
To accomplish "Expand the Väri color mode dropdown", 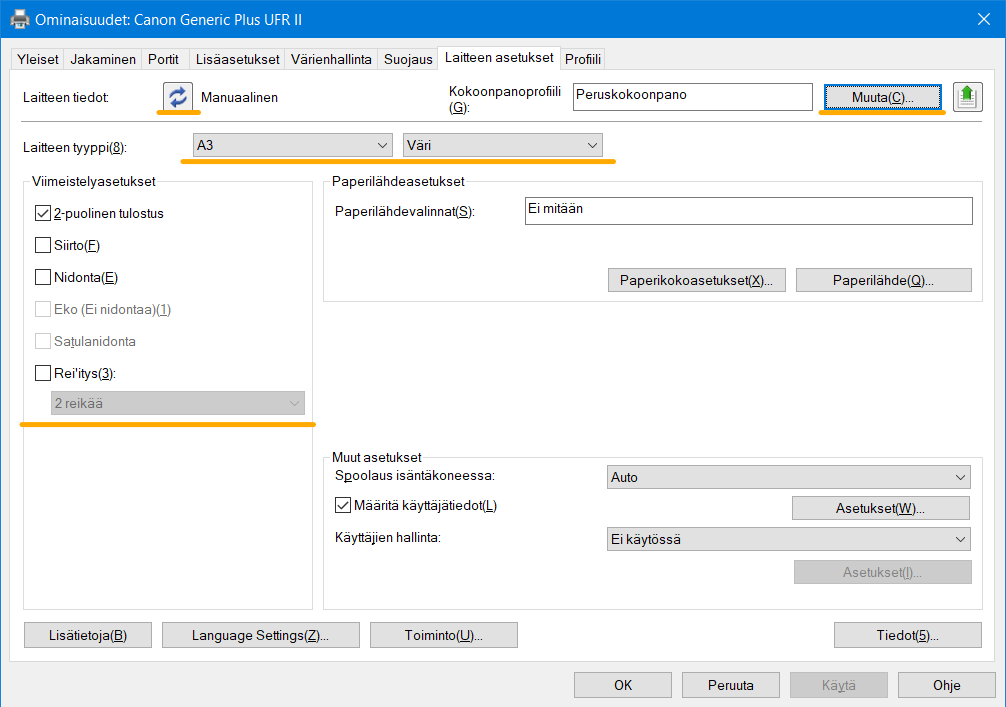I will (x=502, y=146).
